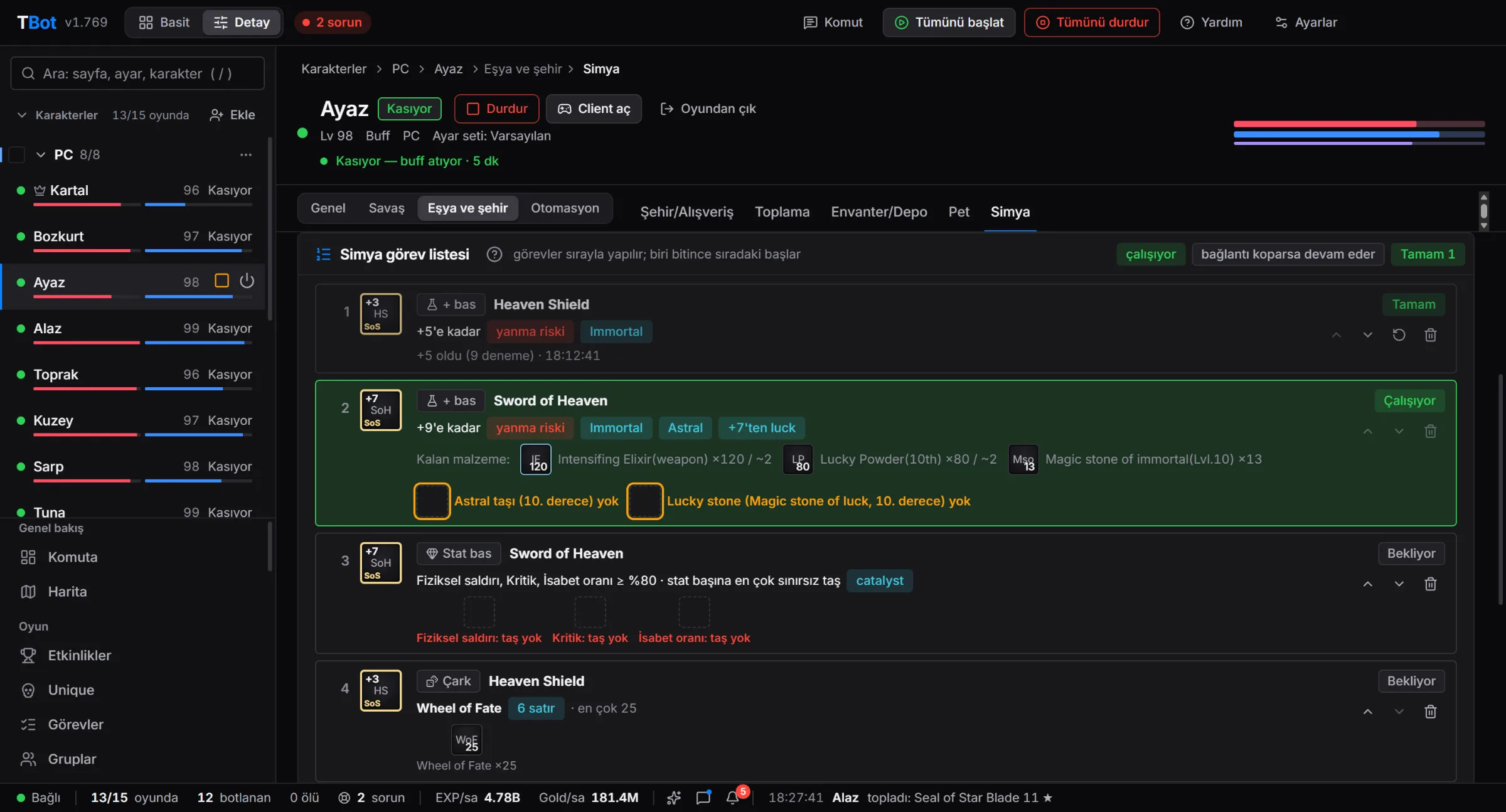The width and height of the screenshot is (1506, 812).
Task: Click the Intensifing Elixir material icon
Action: [536, 459]
